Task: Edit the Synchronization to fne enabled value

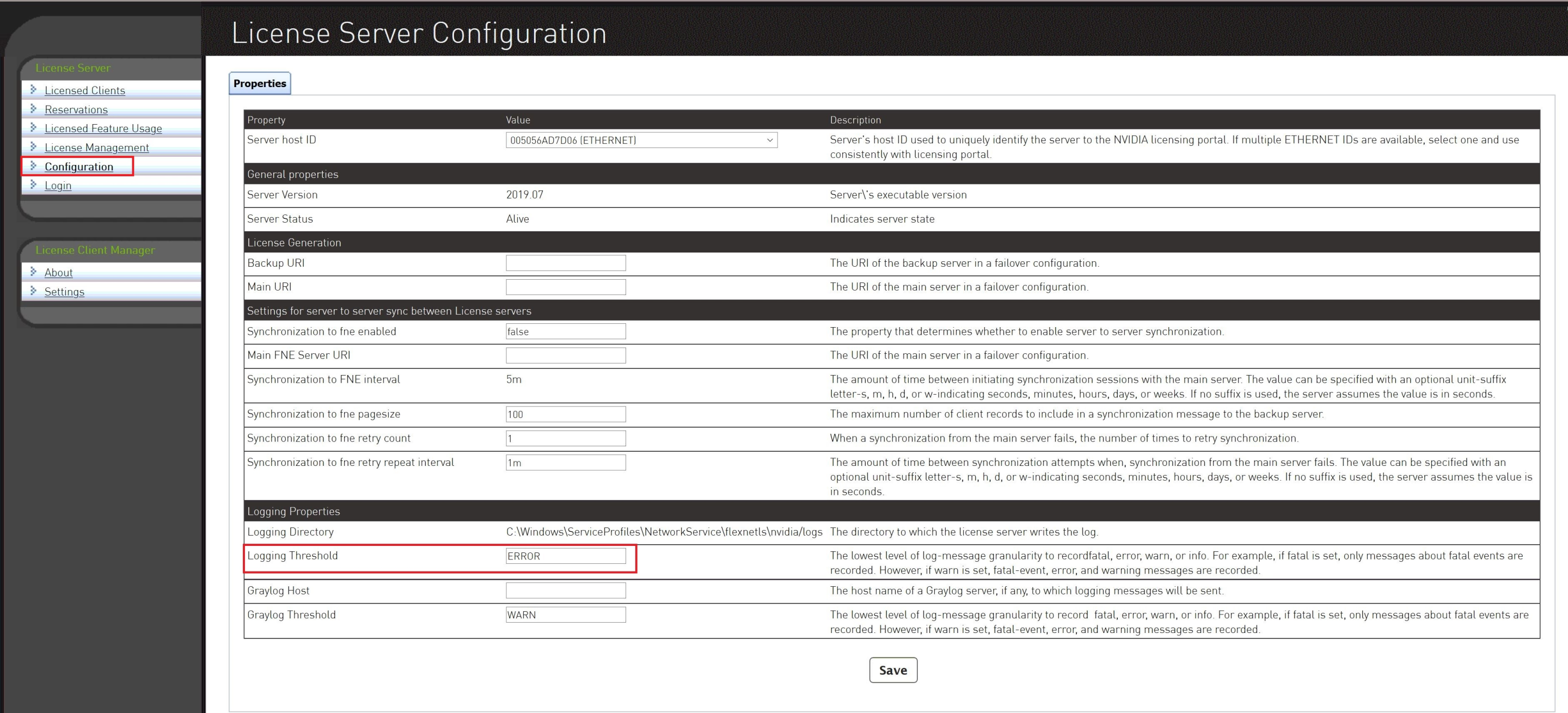Action: click(x=566, y=331)
